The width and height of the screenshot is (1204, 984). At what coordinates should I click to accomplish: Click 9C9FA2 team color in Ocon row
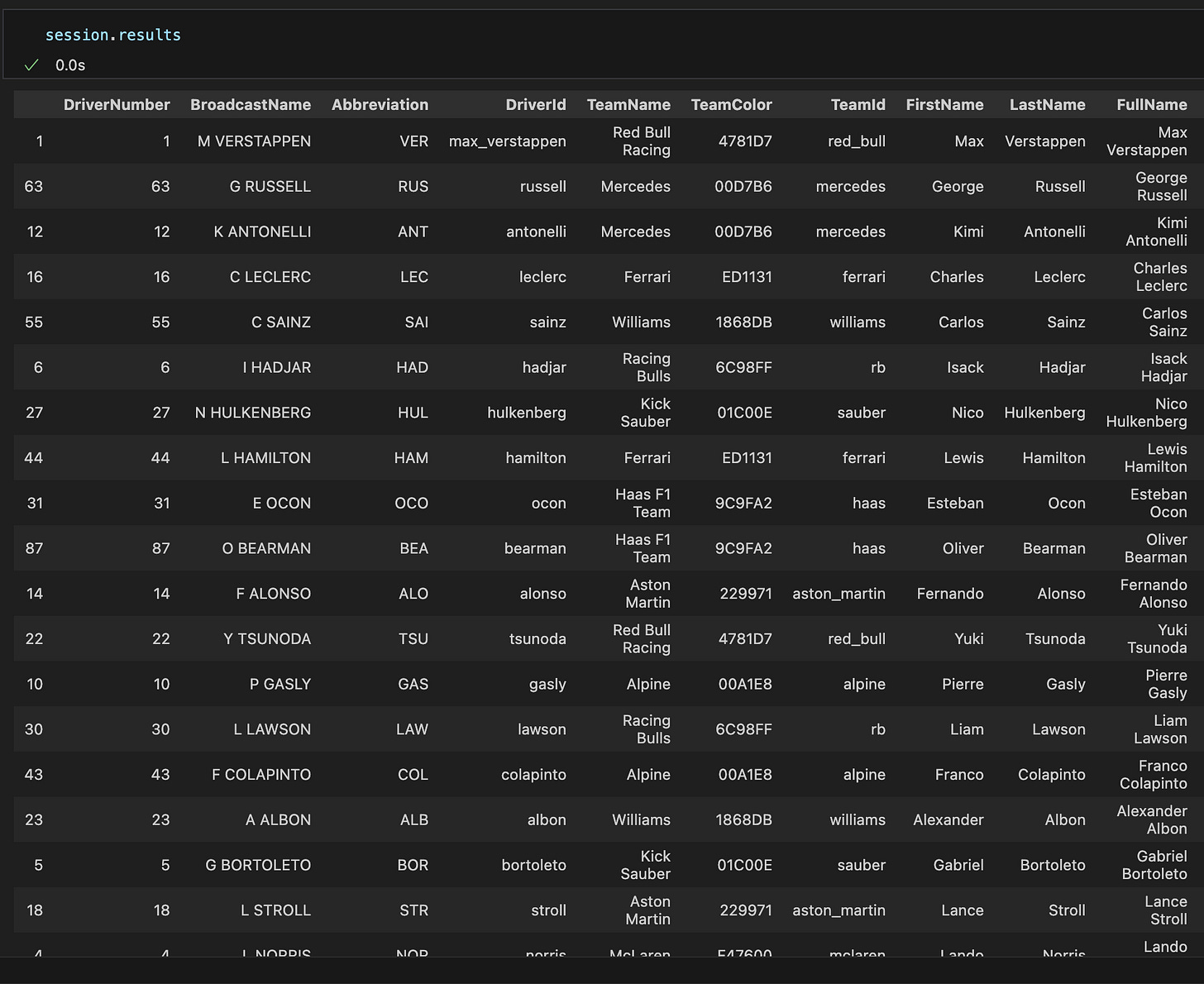(x=743, y=504)
